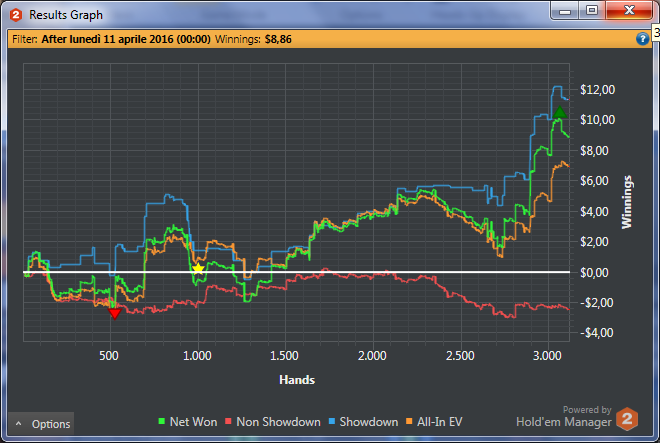This screenshot has height=443, width=660.
Task: Click the $2,00 axis label
Action: (x=594, y=242)
